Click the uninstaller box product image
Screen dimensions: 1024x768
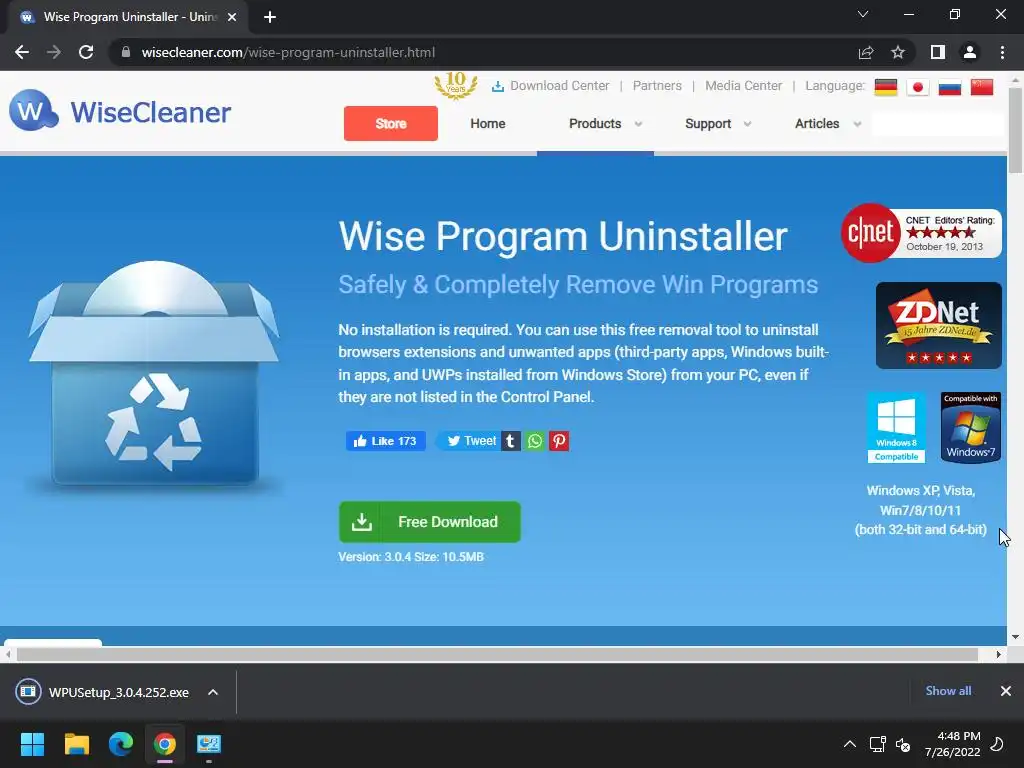coord(154,374)
